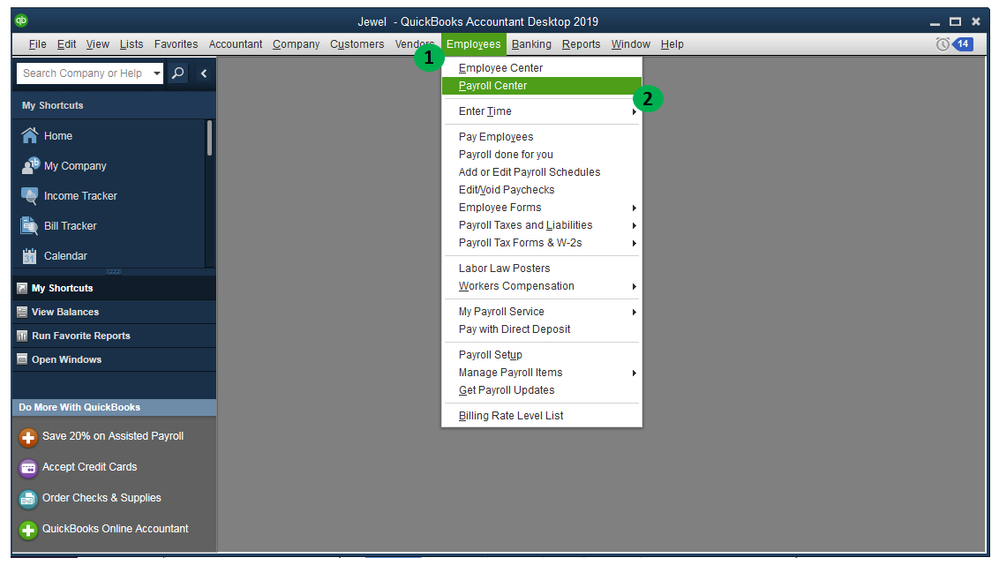Click the Run Favorite Reports button
The width and height of the screenshot is (999, 567).
(x=114, y=336)
